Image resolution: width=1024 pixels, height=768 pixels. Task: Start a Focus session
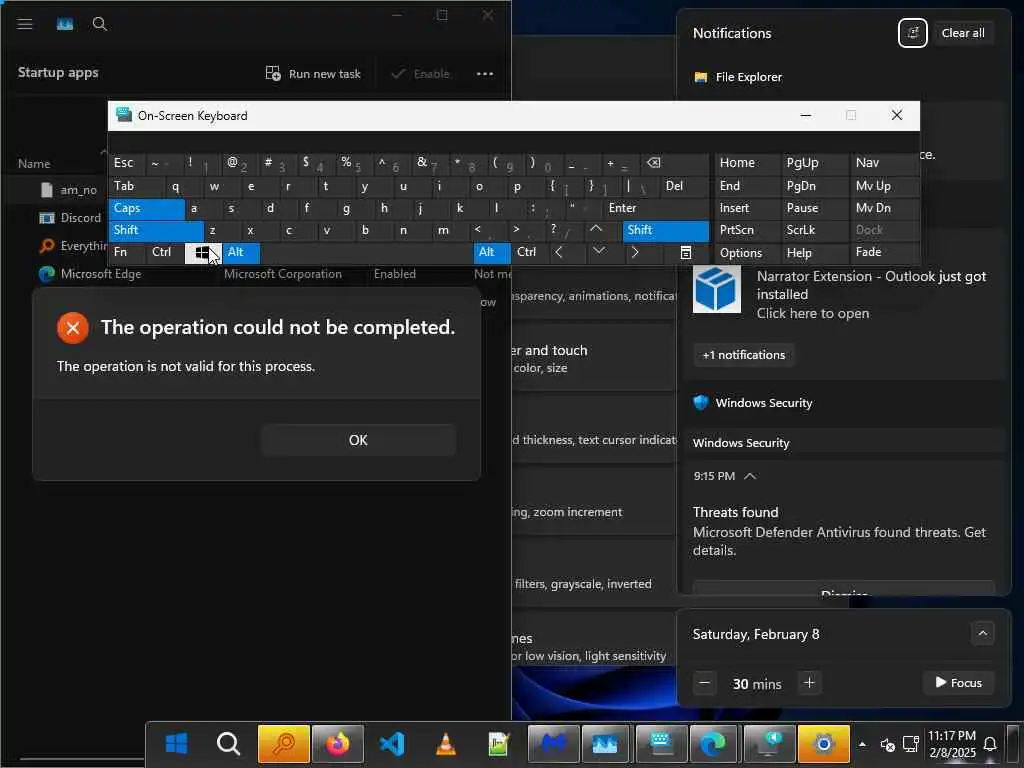[x=958, y=683]
